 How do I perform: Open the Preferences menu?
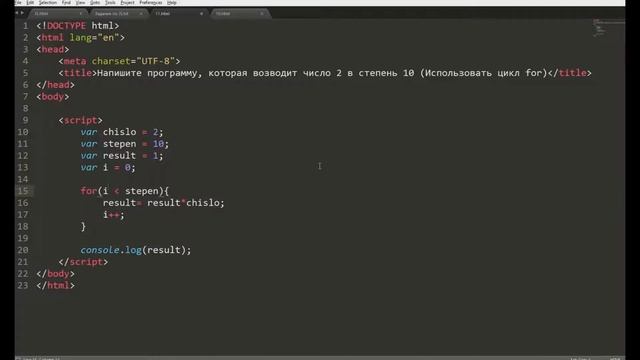[x=151, y=2]
